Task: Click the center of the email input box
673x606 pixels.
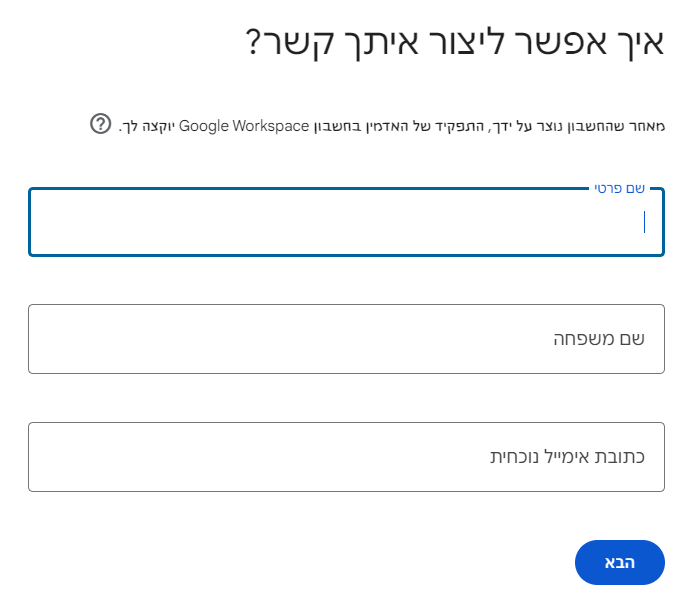Action: [x=346, y=457]
